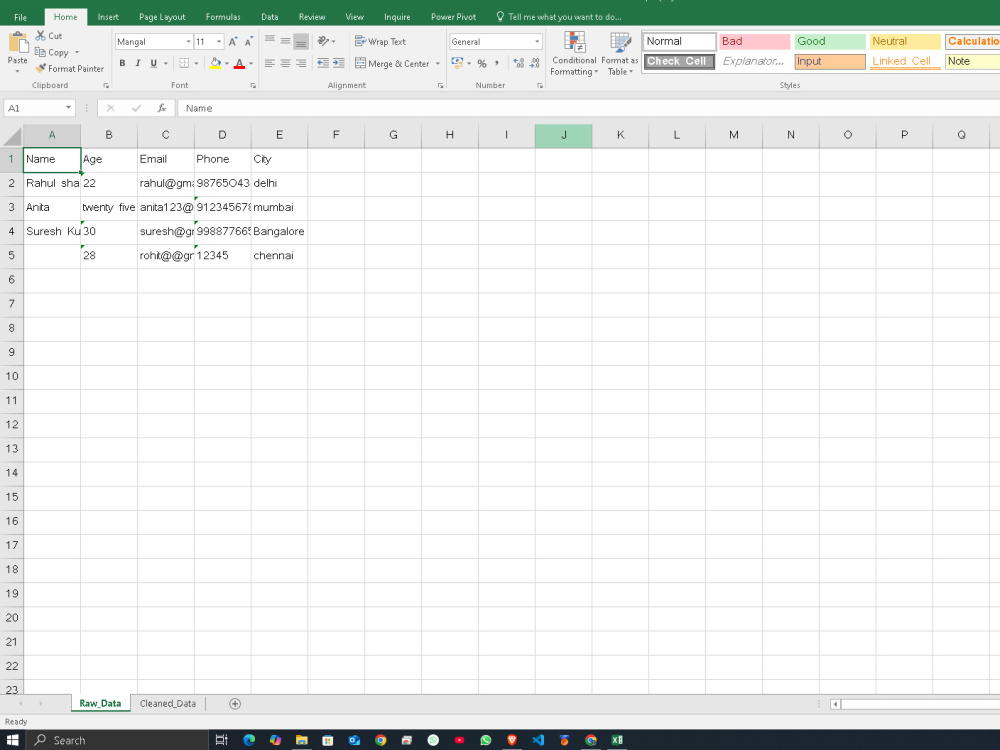Click the Tell me what you want search box
This screenshot has width=1000, height=750.
(559, 17)
